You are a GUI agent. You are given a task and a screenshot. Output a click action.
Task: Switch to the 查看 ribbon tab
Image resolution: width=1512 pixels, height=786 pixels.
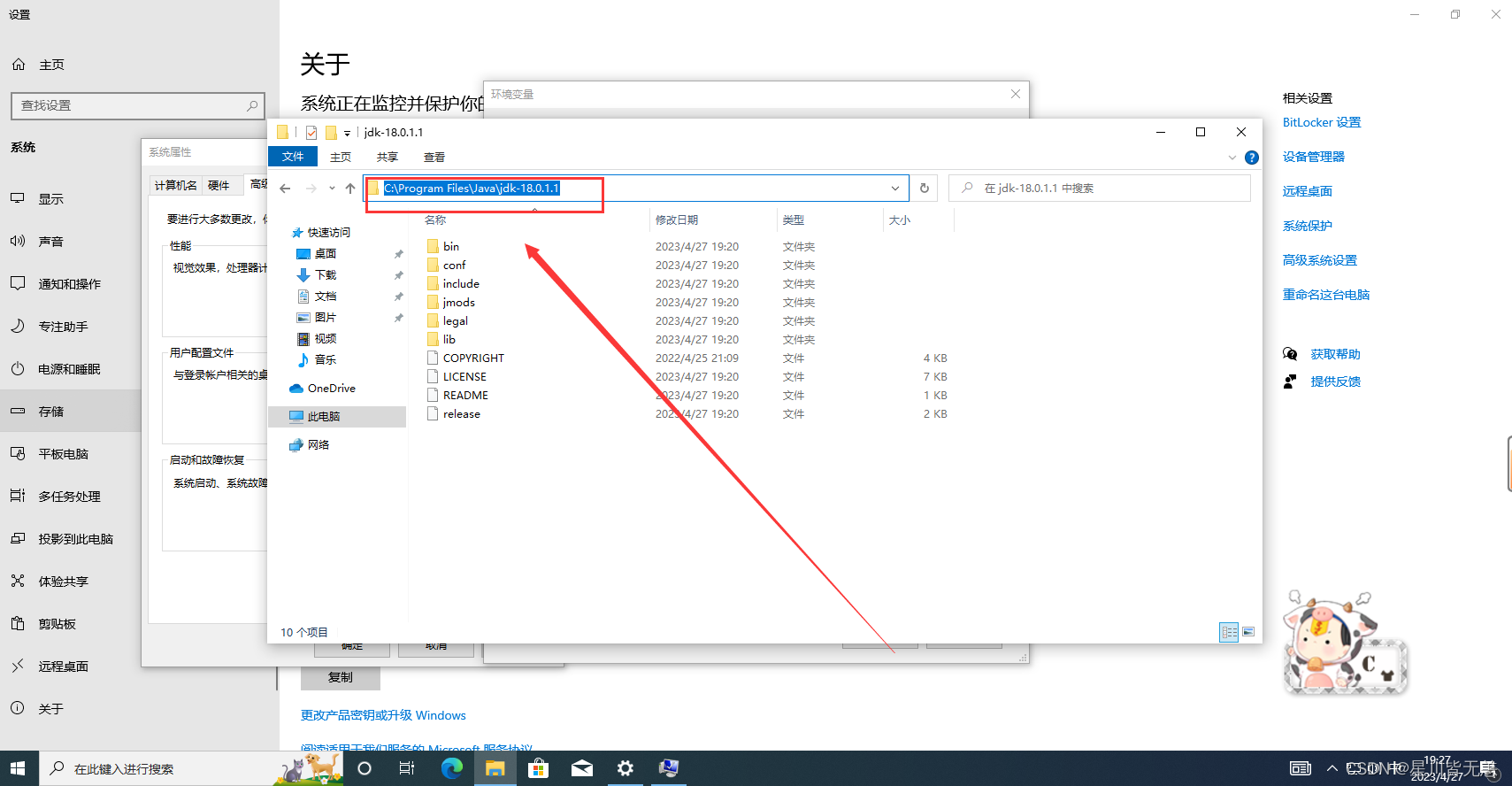(x=434, y=157)
